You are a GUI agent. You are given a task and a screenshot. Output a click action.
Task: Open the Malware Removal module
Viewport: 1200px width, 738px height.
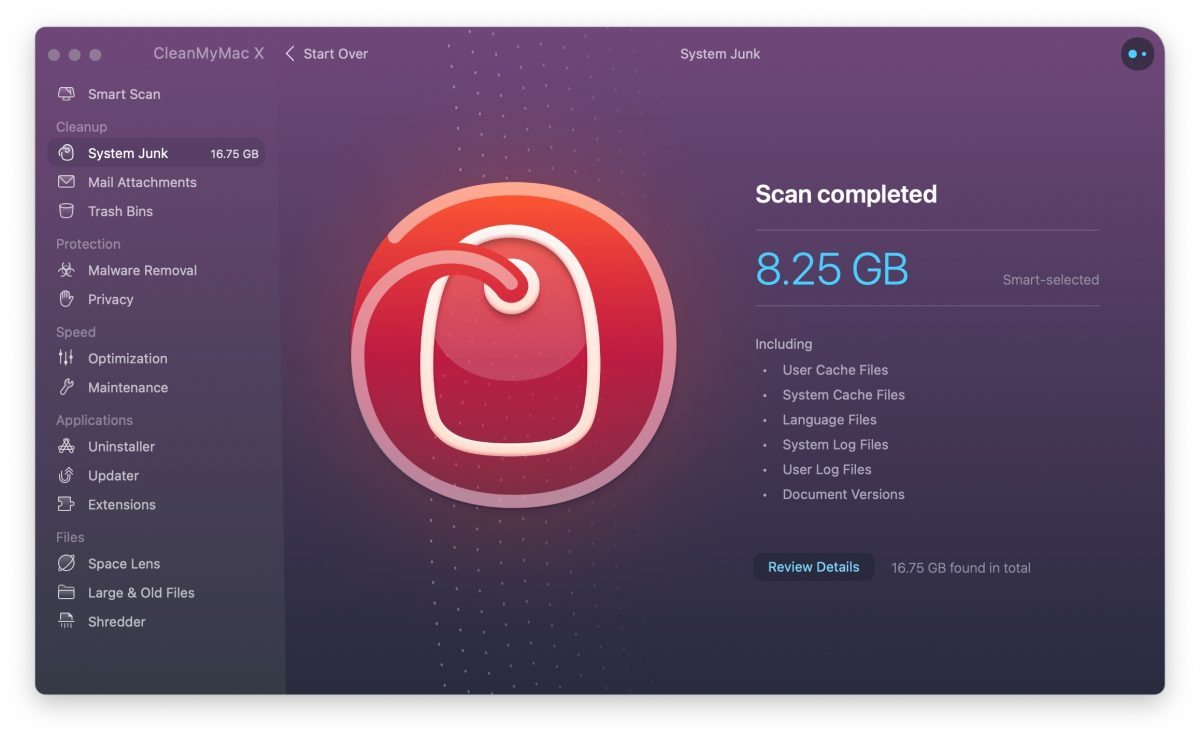click(x=142, y=270)
